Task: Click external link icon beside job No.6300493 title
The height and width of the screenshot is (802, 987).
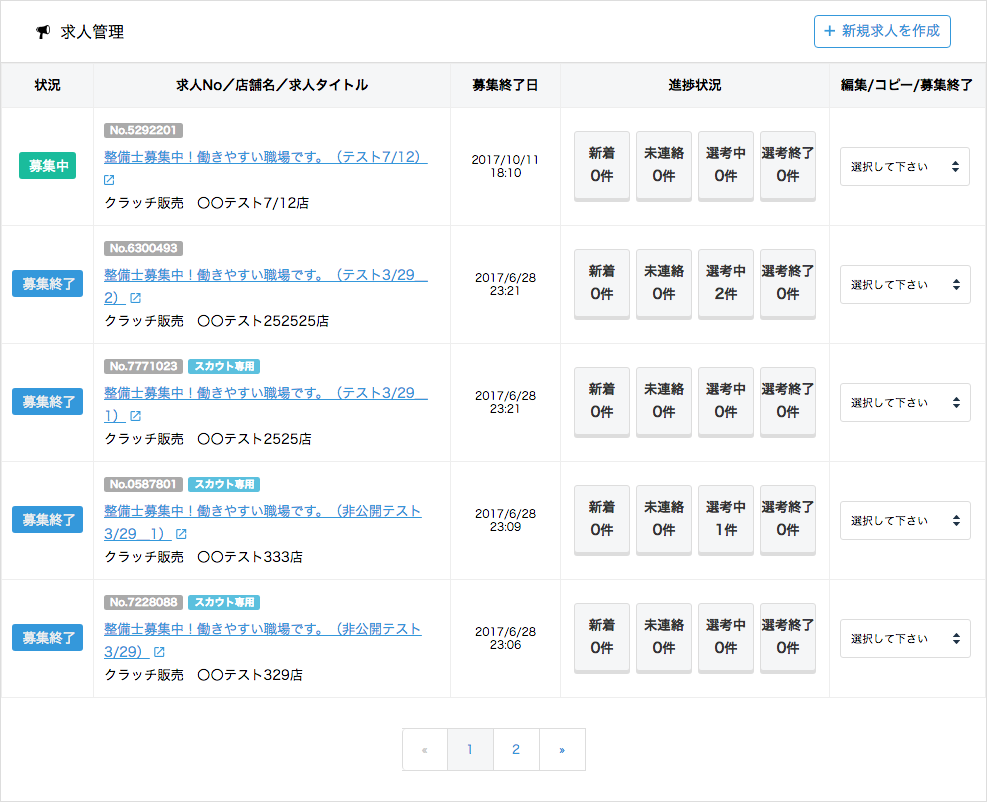Action: click(x=135, y=298)
